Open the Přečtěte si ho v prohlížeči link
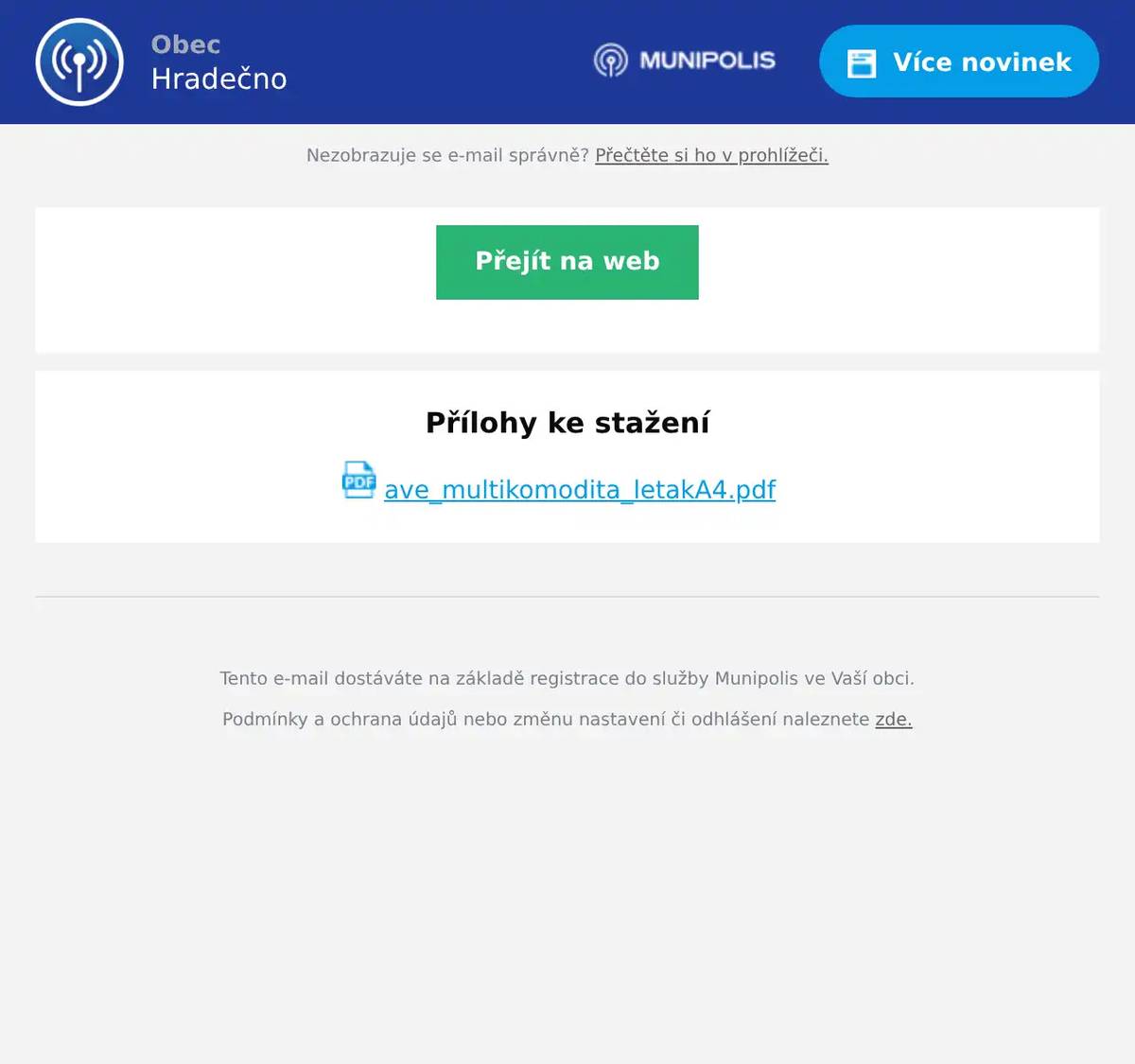 [711, 155]
